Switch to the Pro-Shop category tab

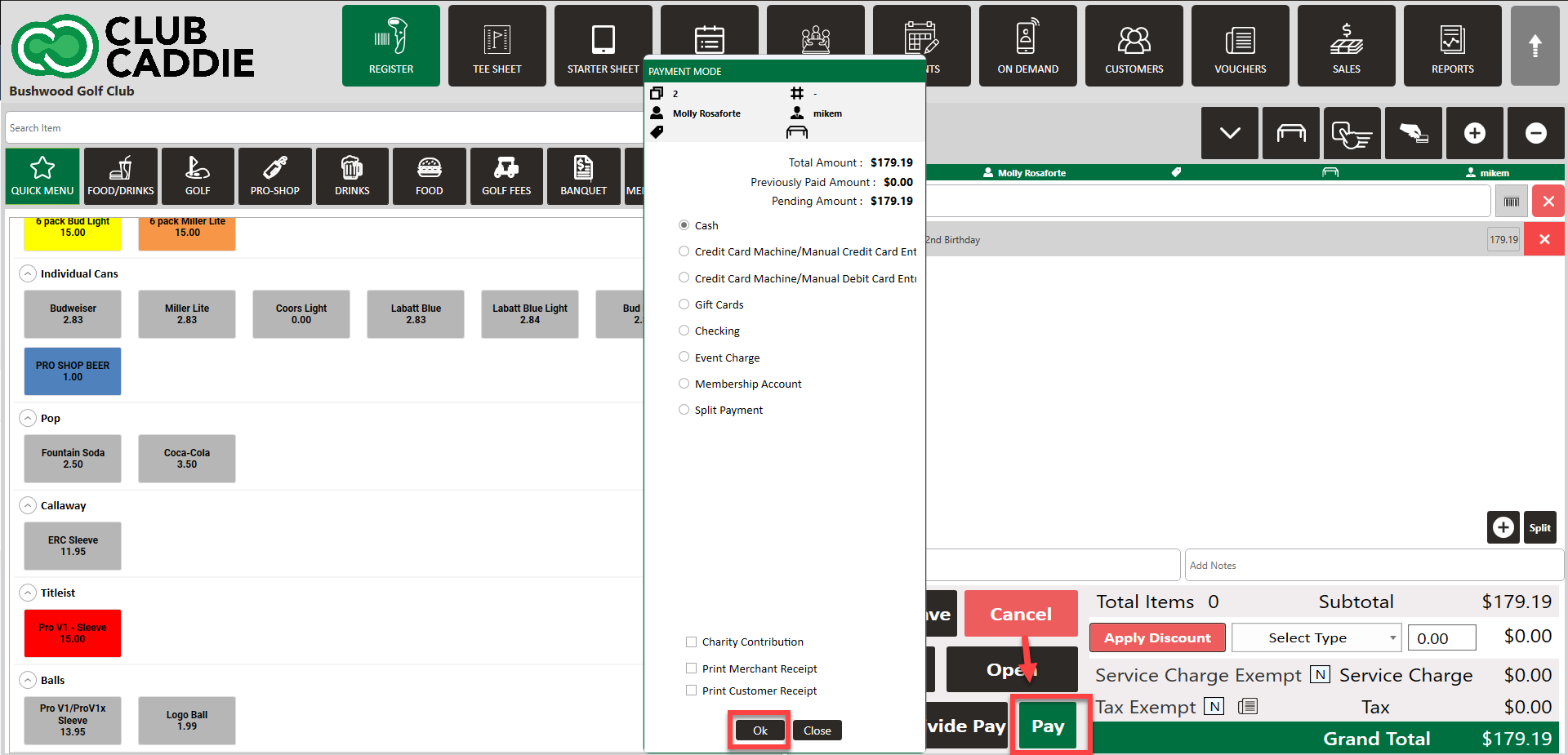274,176
